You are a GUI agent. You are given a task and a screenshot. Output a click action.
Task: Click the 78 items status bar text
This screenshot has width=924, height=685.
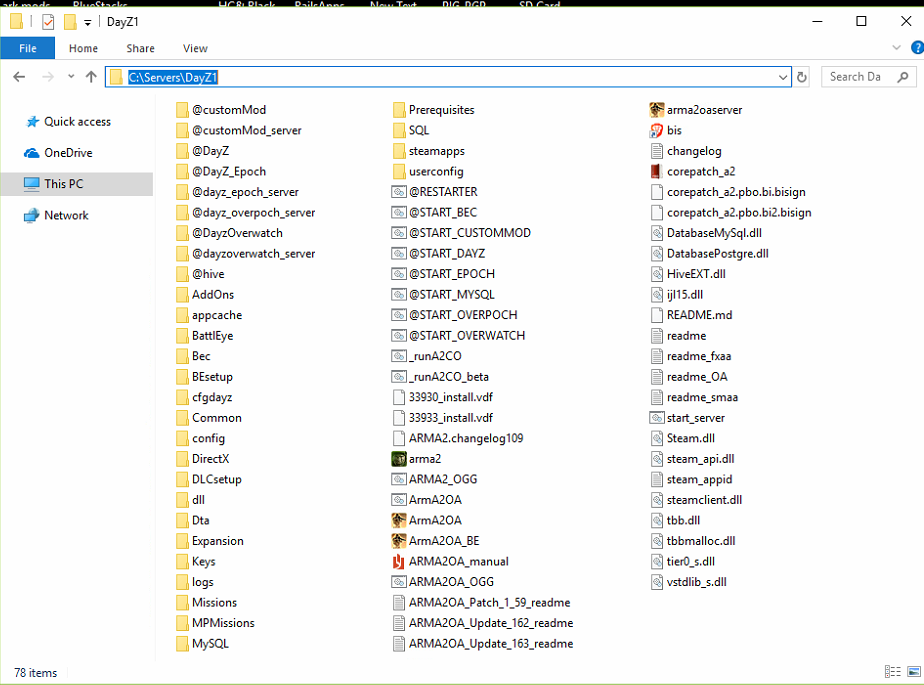35,673
